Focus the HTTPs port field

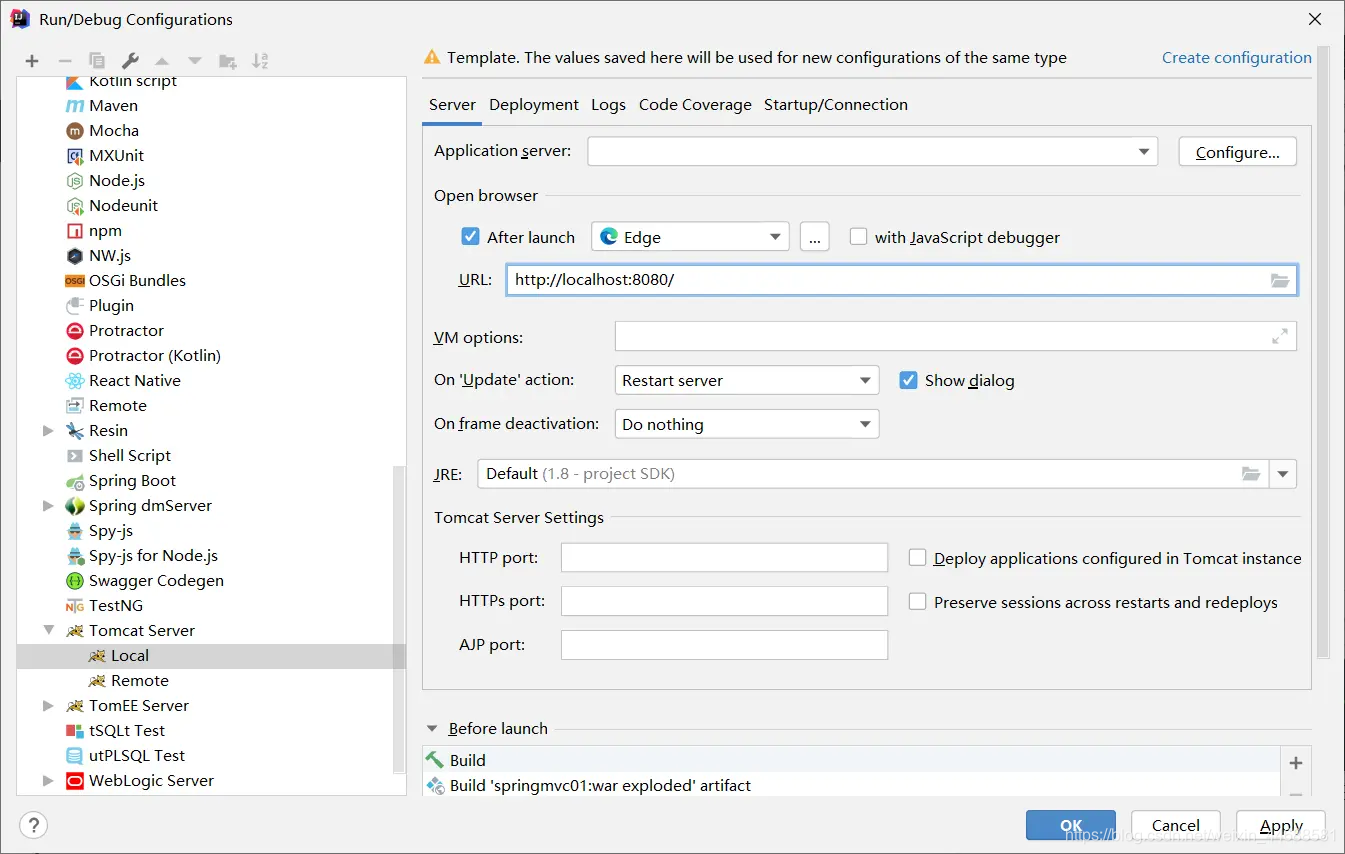[x=724, y=601]
